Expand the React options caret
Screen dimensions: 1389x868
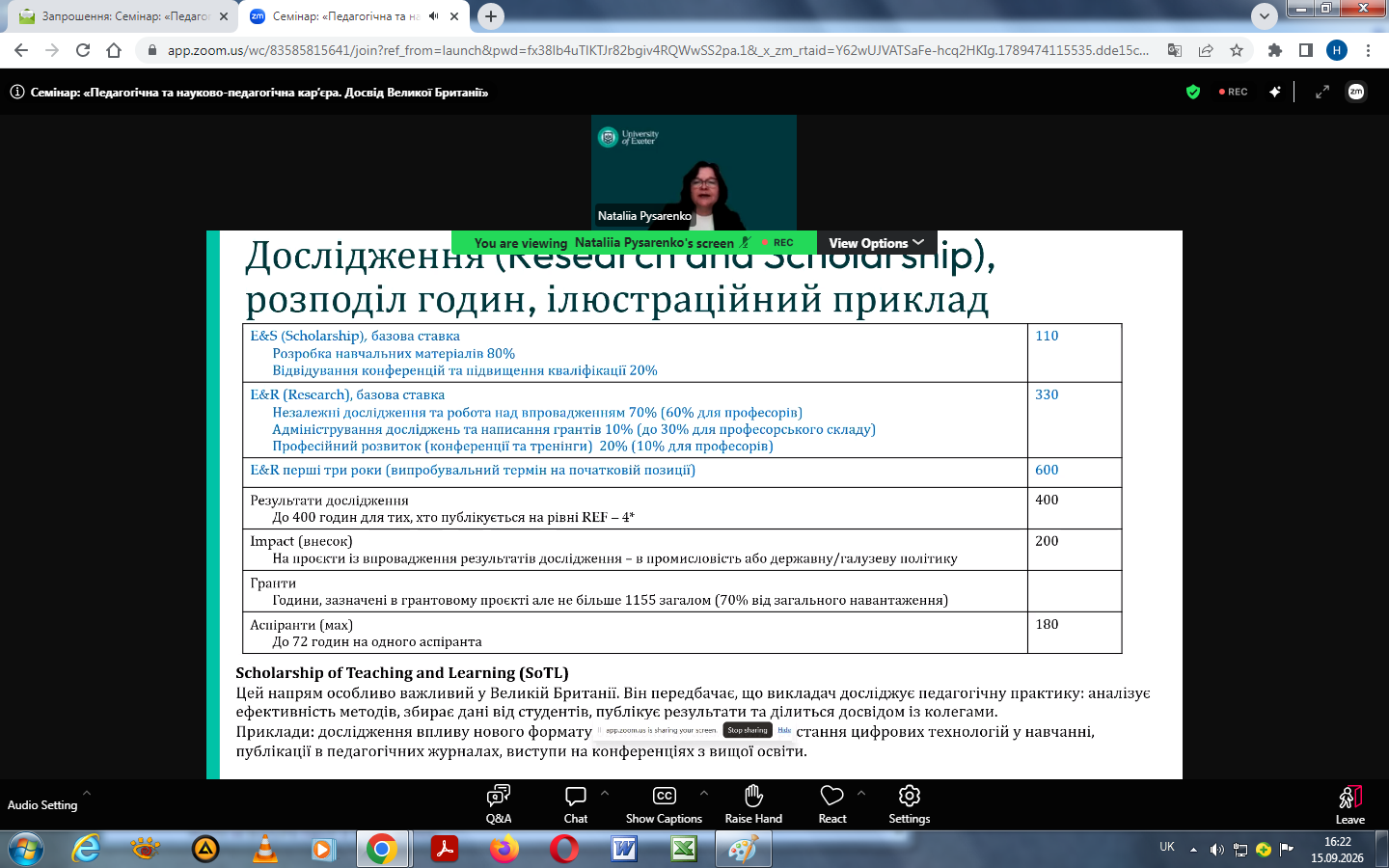[861, 793]
